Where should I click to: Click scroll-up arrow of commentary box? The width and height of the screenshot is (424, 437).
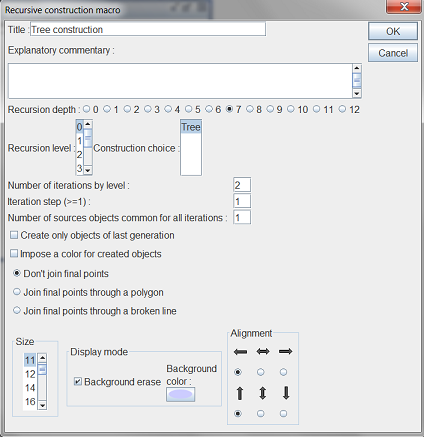[357, 68]
